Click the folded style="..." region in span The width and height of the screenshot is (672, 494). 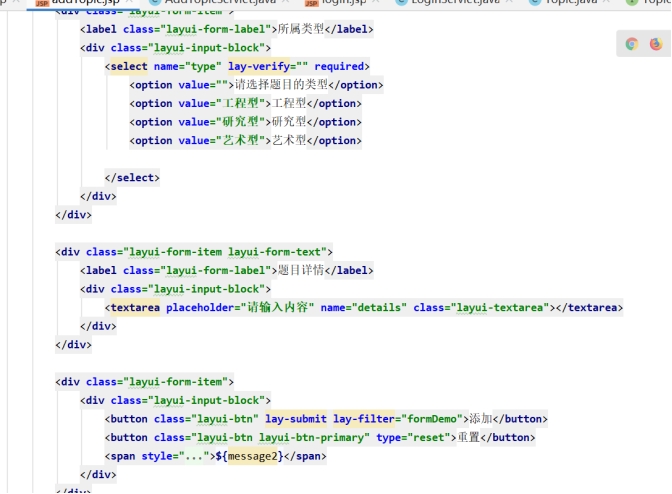(x=194, y=456)
